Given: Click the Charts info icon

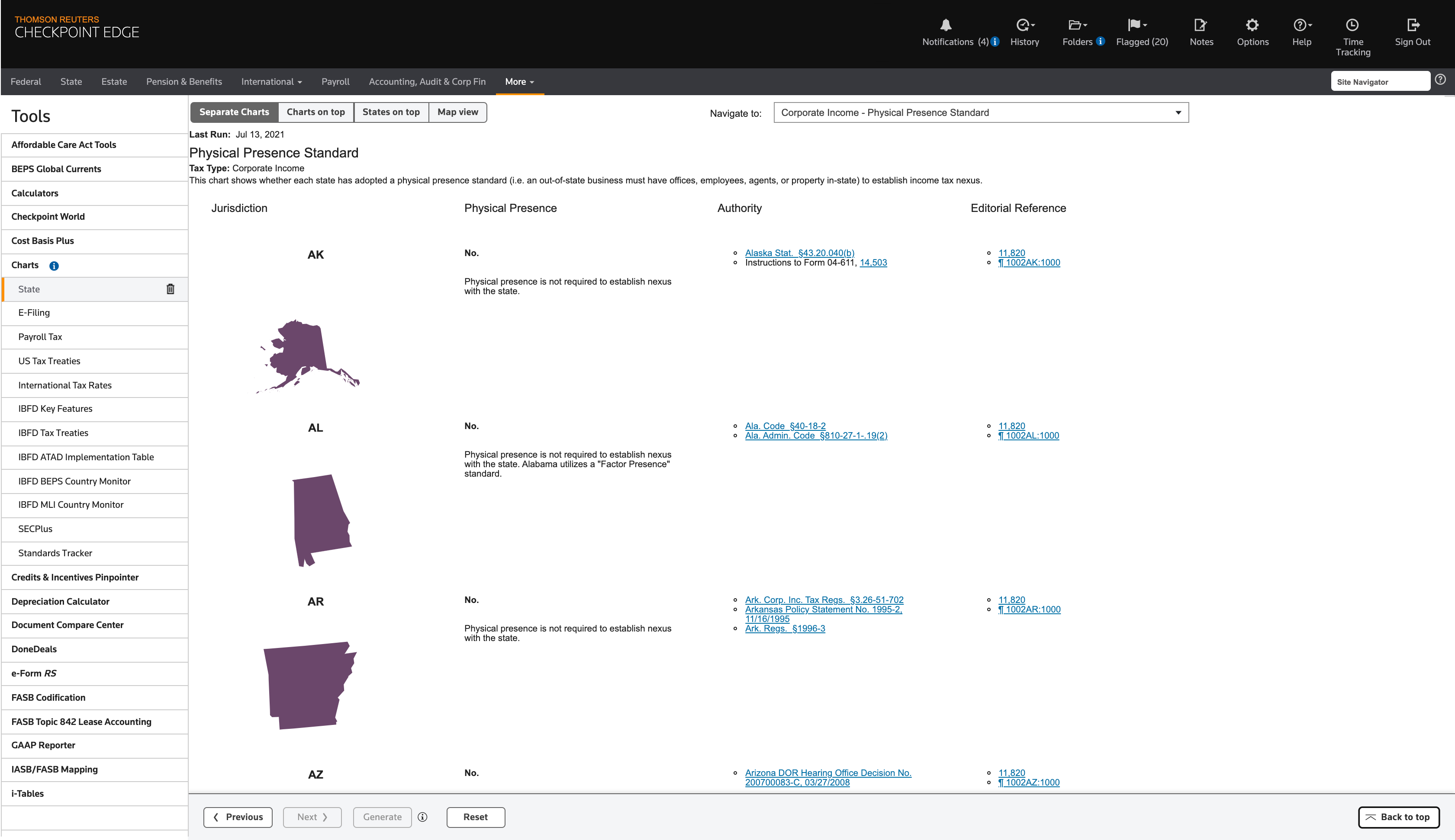Looking at the screenshot, I should 54,266.
